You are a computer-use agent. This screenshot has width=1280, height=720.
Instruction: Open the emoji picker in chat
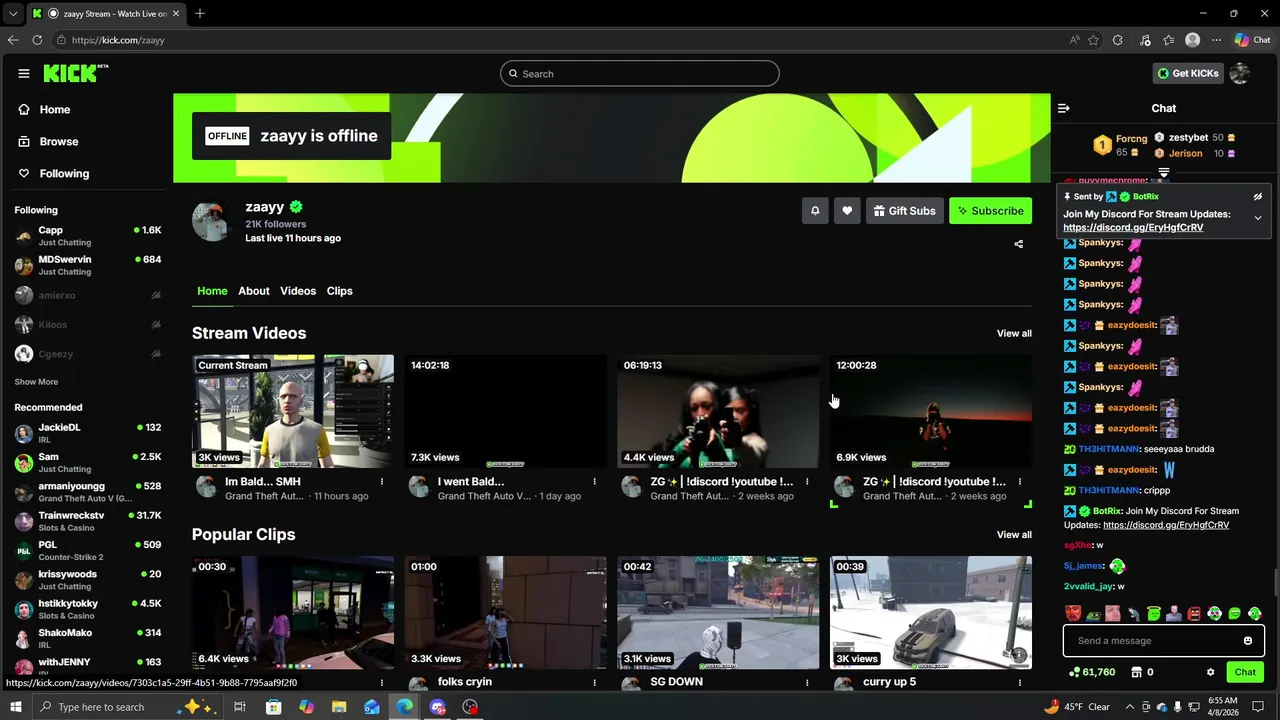pos(1248,641)
